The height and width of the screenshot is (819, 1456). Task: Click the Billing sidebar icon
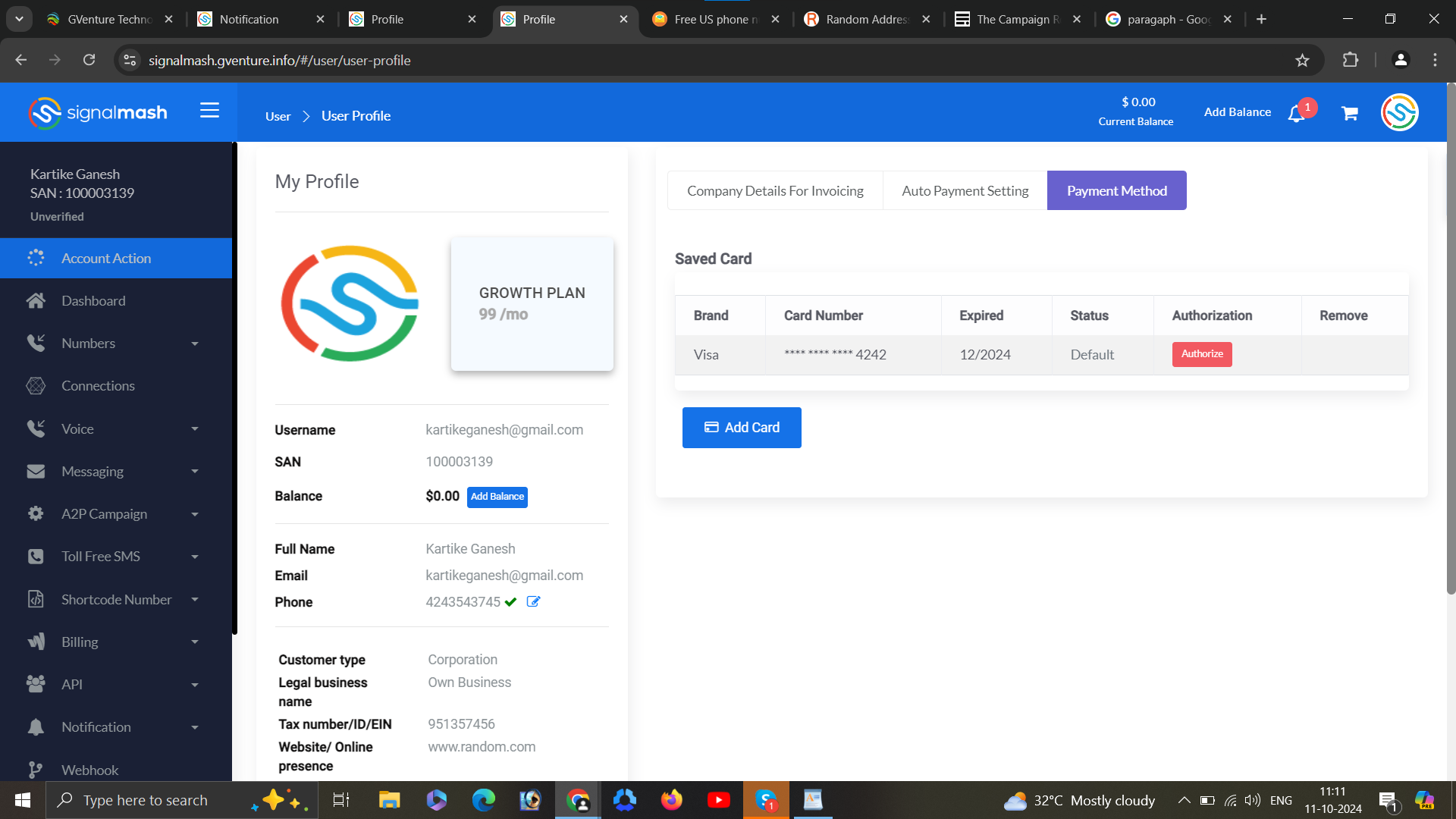click(x=36, y=642)
